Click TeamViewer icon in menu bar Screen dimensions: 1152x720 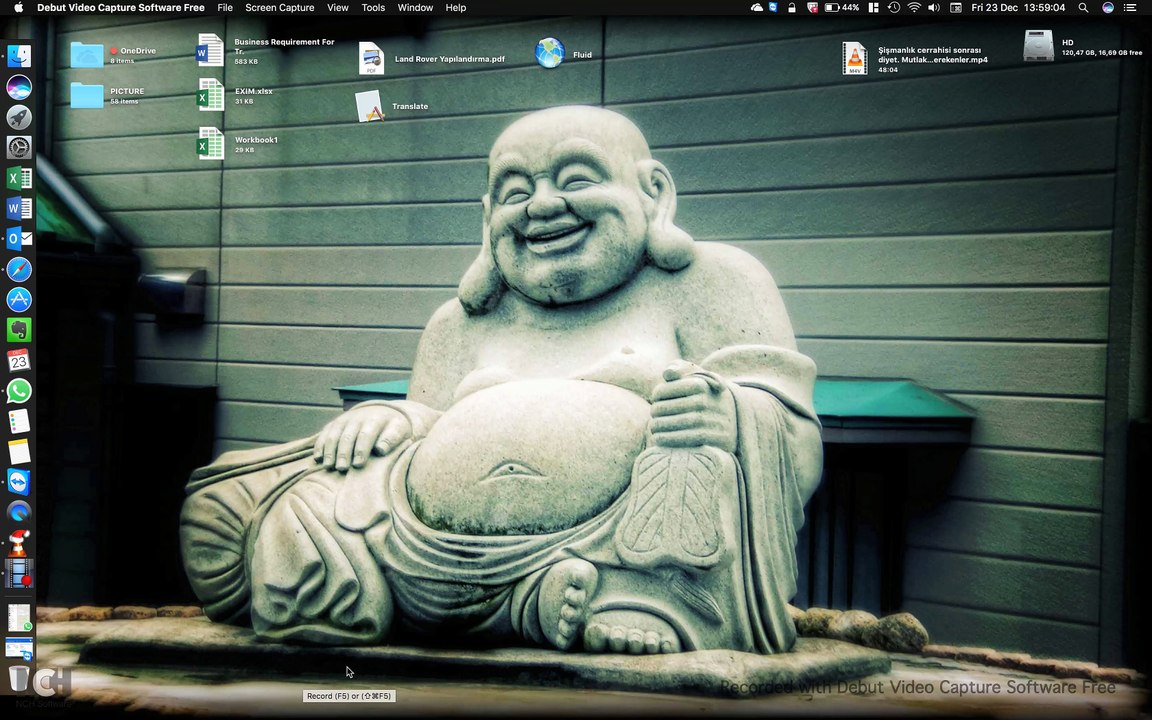(774, 7)
